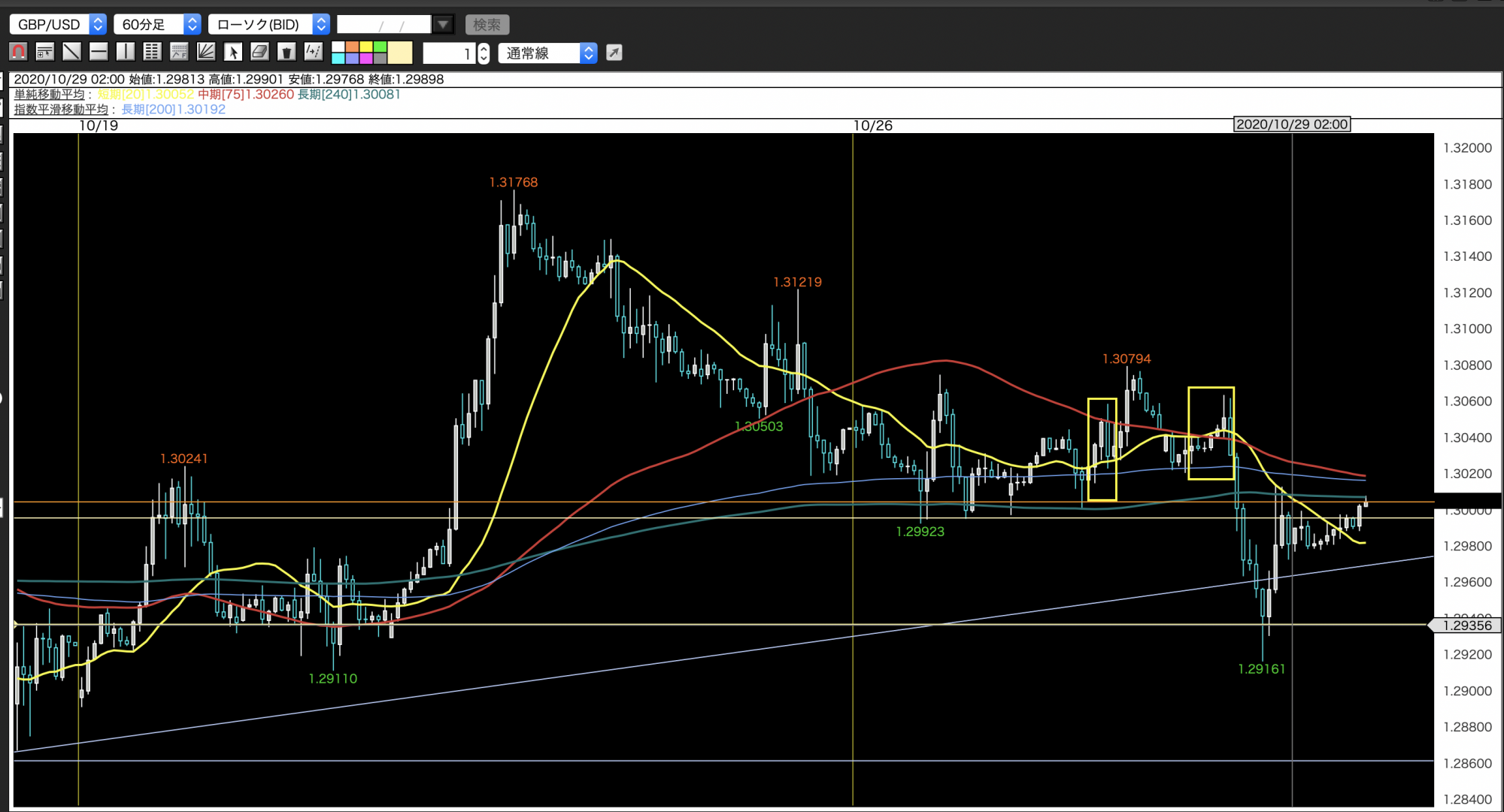Click the 10/19 date label
This screenshot has height=812, width=1504.
(x=99, y=126)
